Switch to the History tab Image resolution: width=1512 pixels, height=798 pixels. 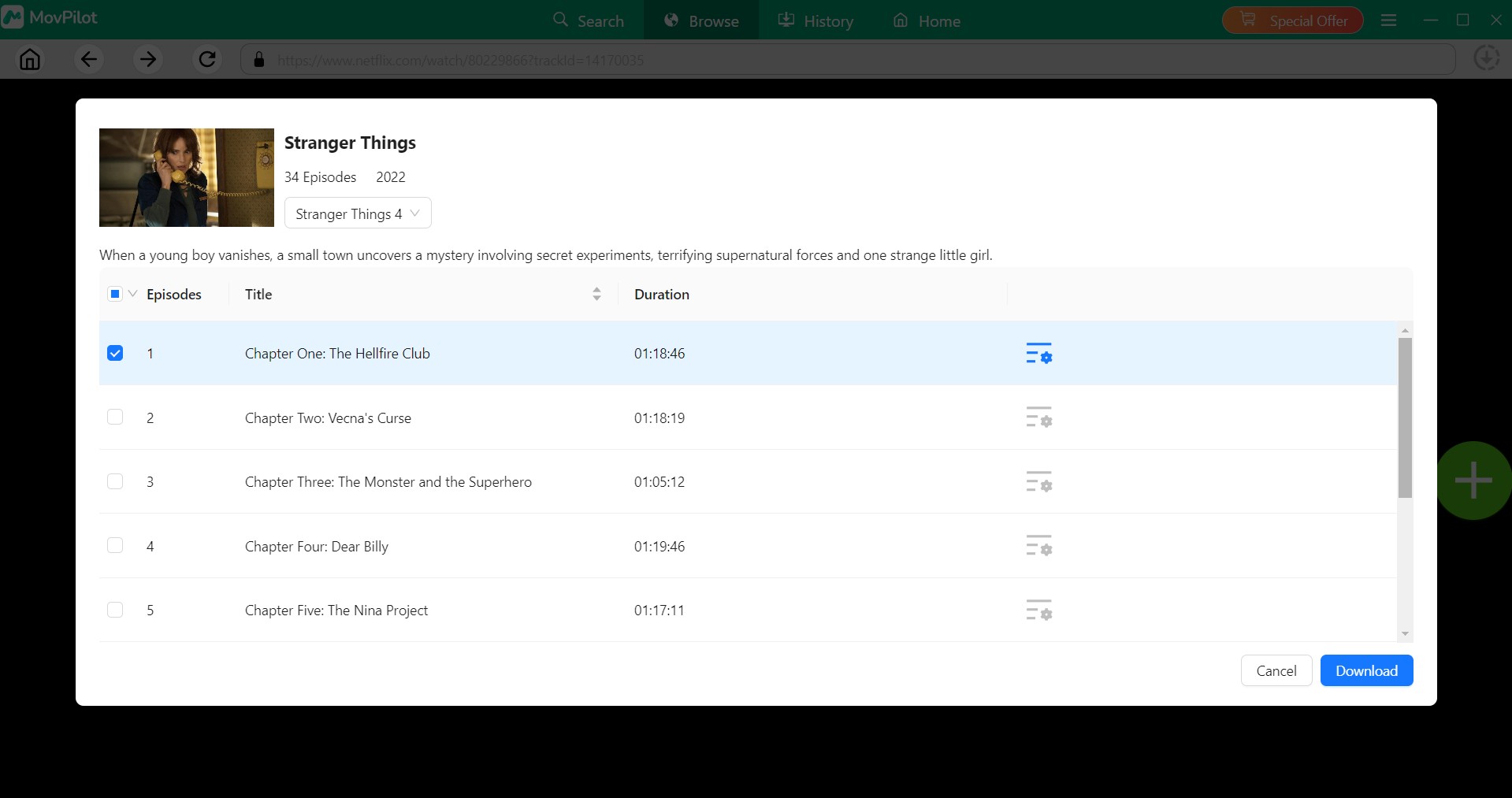click(815, 20)
